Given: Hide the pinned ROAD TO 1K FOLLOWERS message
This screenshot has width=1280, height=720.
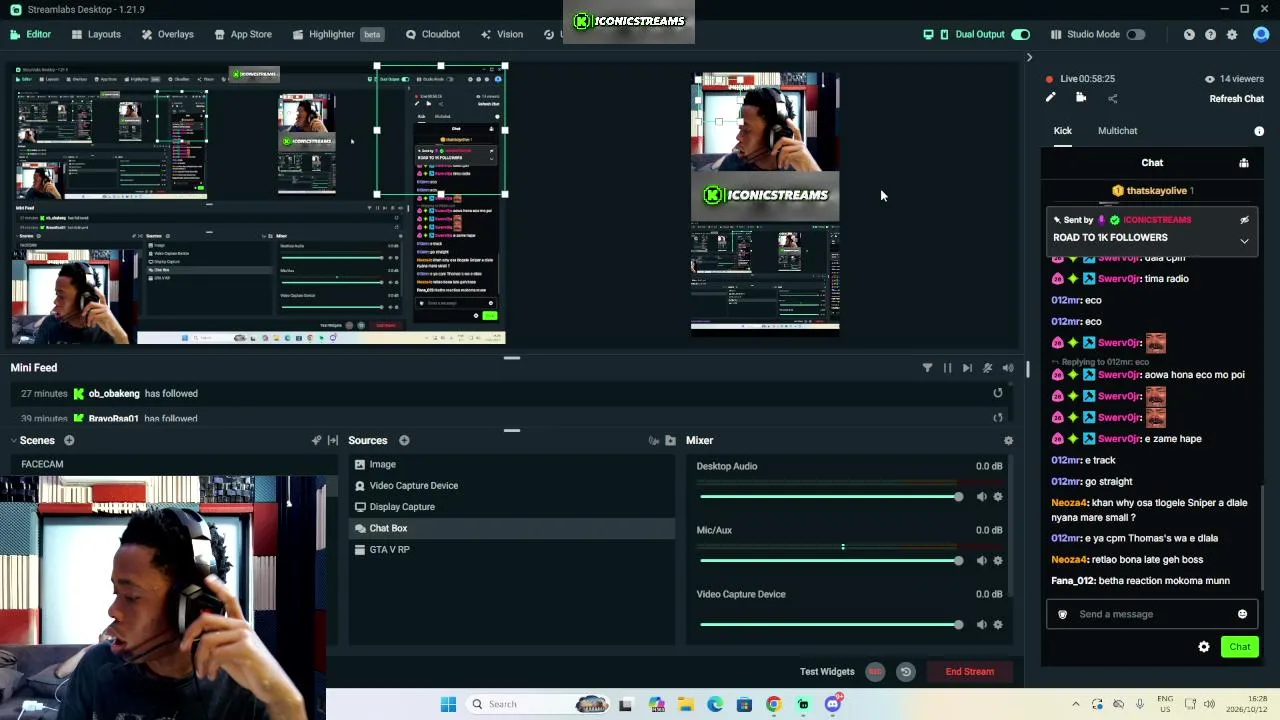Looking at the screenshot, I should click(x=1244, y=220).
